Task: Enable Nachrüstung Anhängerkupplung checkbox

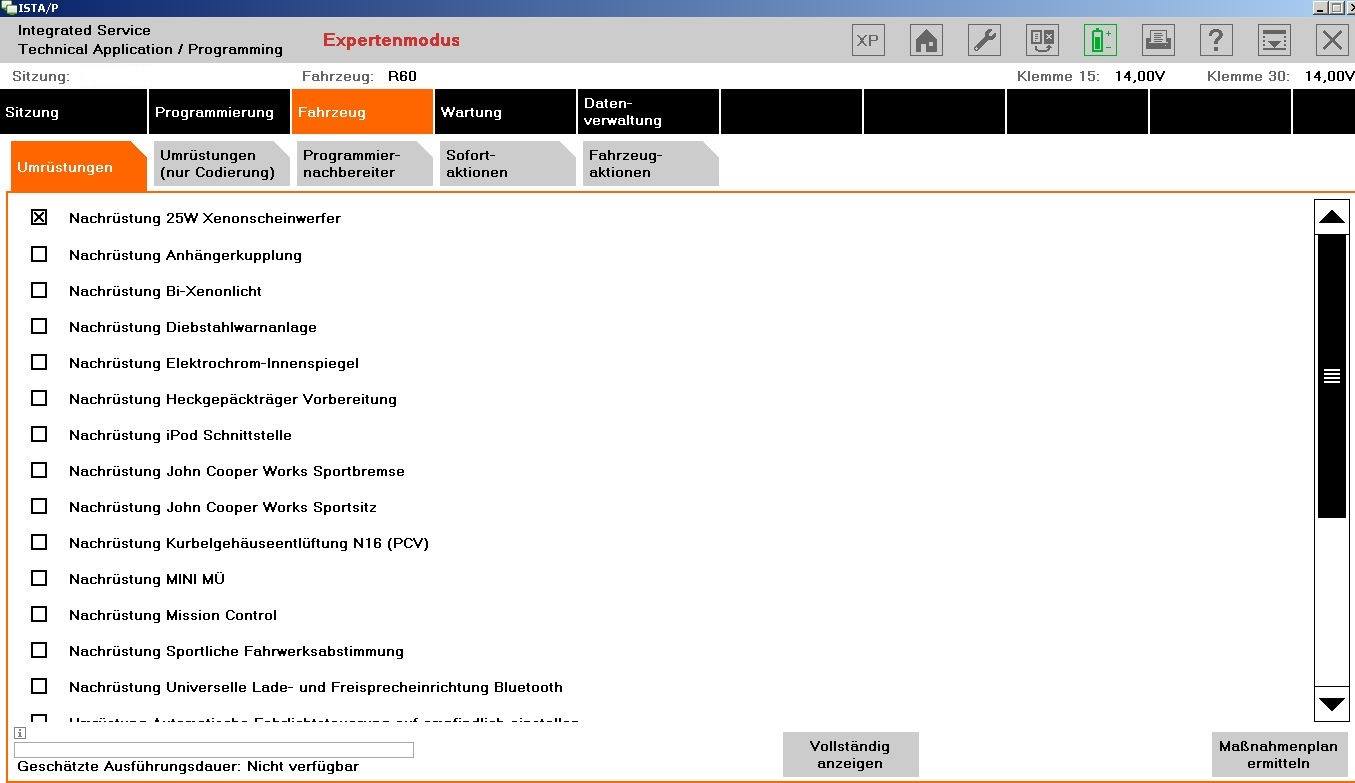Action: pyautogui.click(x=39, y=254)
